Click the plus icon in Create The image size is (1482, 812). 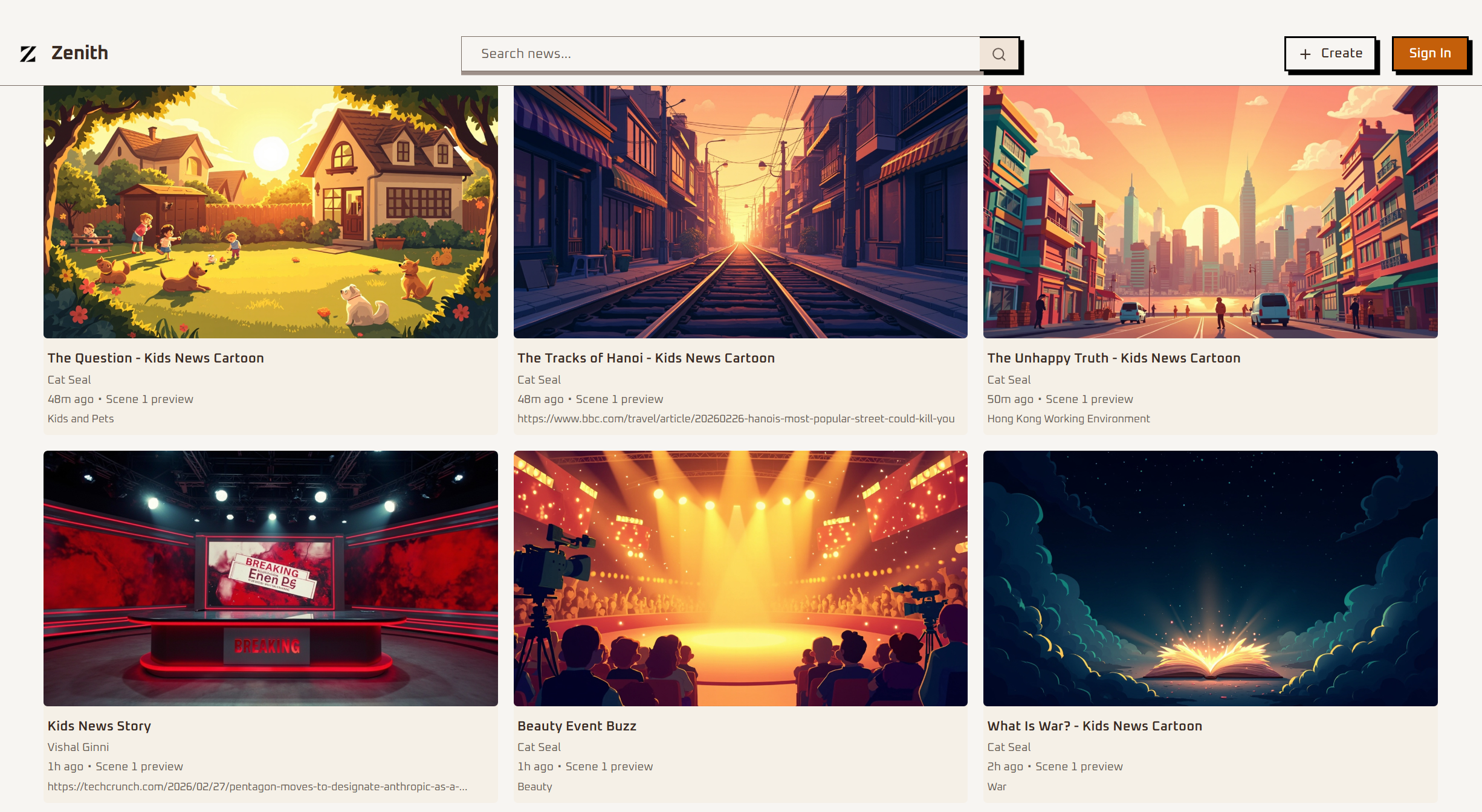[x=1305, y=54]
